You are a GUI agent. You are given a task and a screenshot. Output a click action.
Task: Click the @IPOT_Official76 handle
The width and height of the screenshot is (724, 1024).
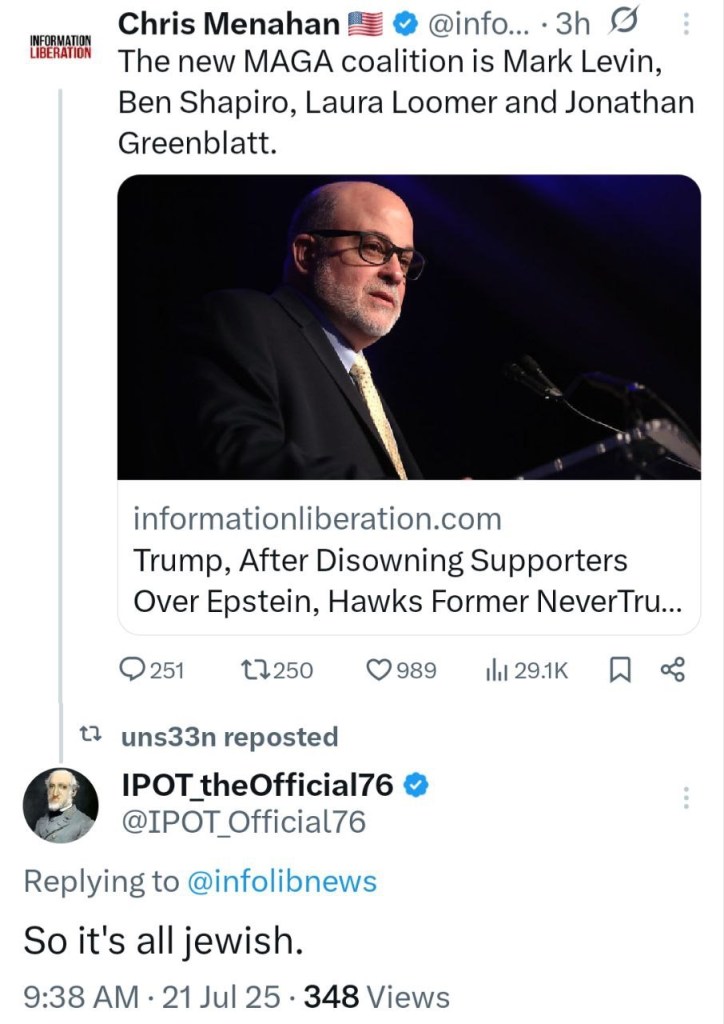(x=242, y=822)
